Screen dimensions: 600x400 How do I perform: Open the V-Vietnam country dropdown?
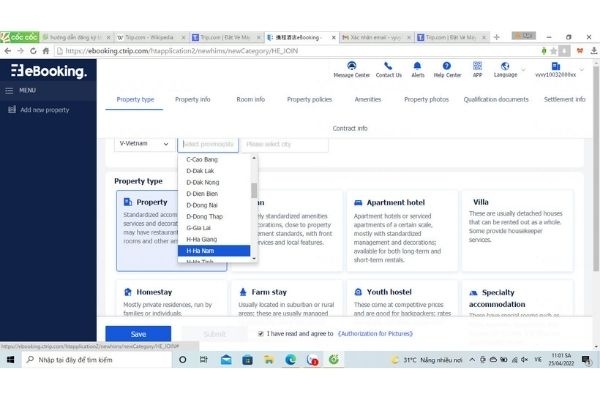(x=143, y=144)
